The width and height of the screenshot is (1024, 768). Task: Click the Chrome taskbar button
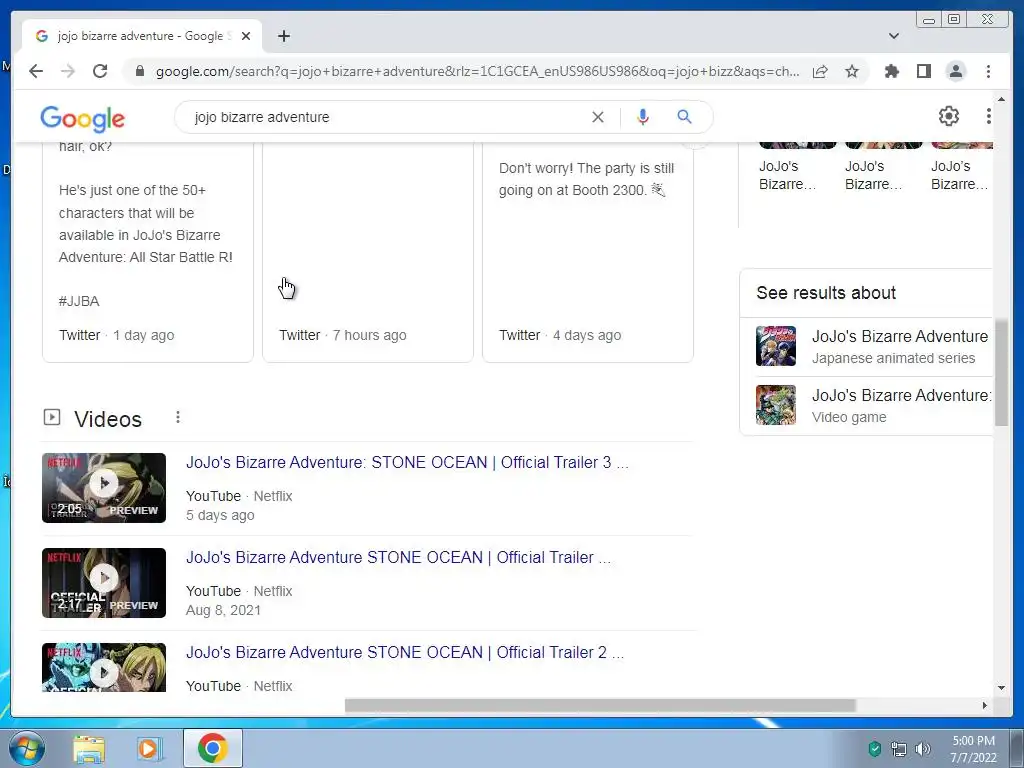(x=213, y=748)
